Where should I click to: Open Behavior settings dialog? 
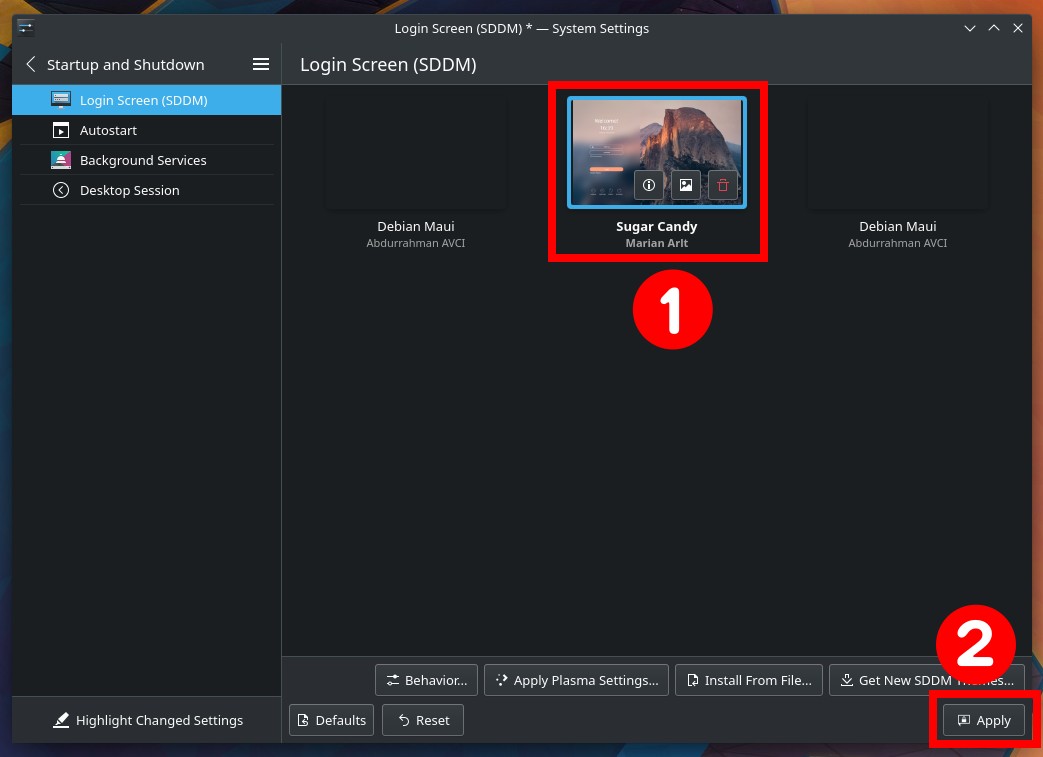point(426,681)
